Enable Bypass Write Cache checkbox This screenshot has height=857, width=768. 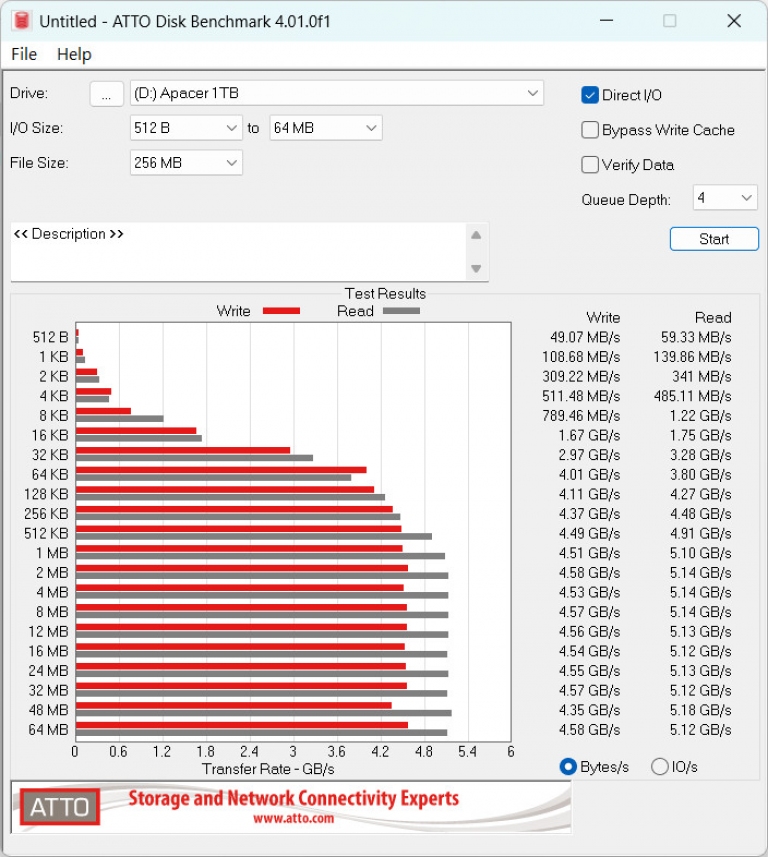tap(589, 130)
